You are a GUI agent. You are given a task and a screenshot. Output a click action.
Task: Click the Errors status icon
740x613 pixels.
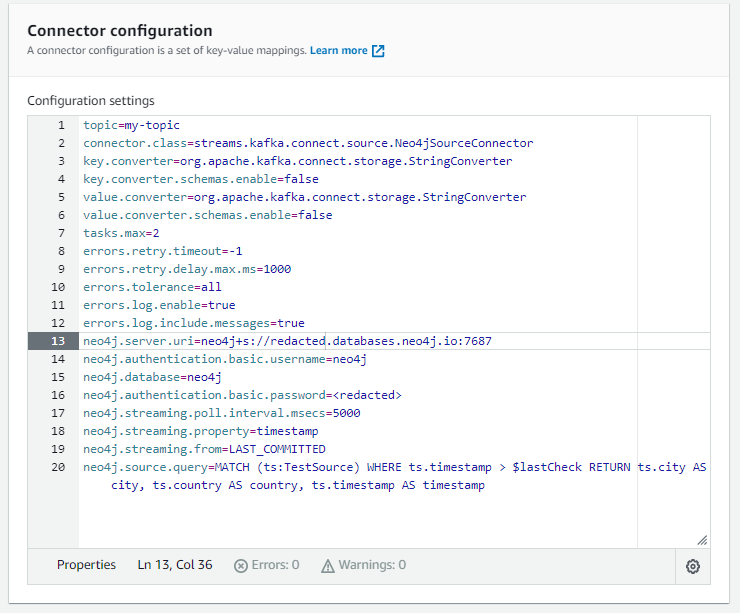tap(240, 566)
